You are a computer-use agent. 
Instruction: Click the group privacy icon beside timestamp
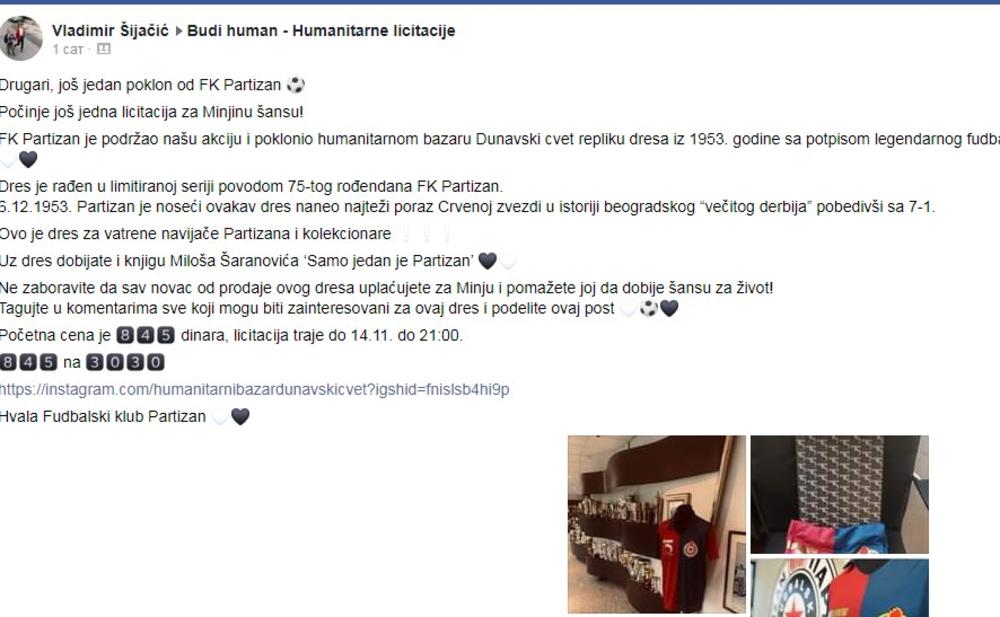tap(103, 49)
